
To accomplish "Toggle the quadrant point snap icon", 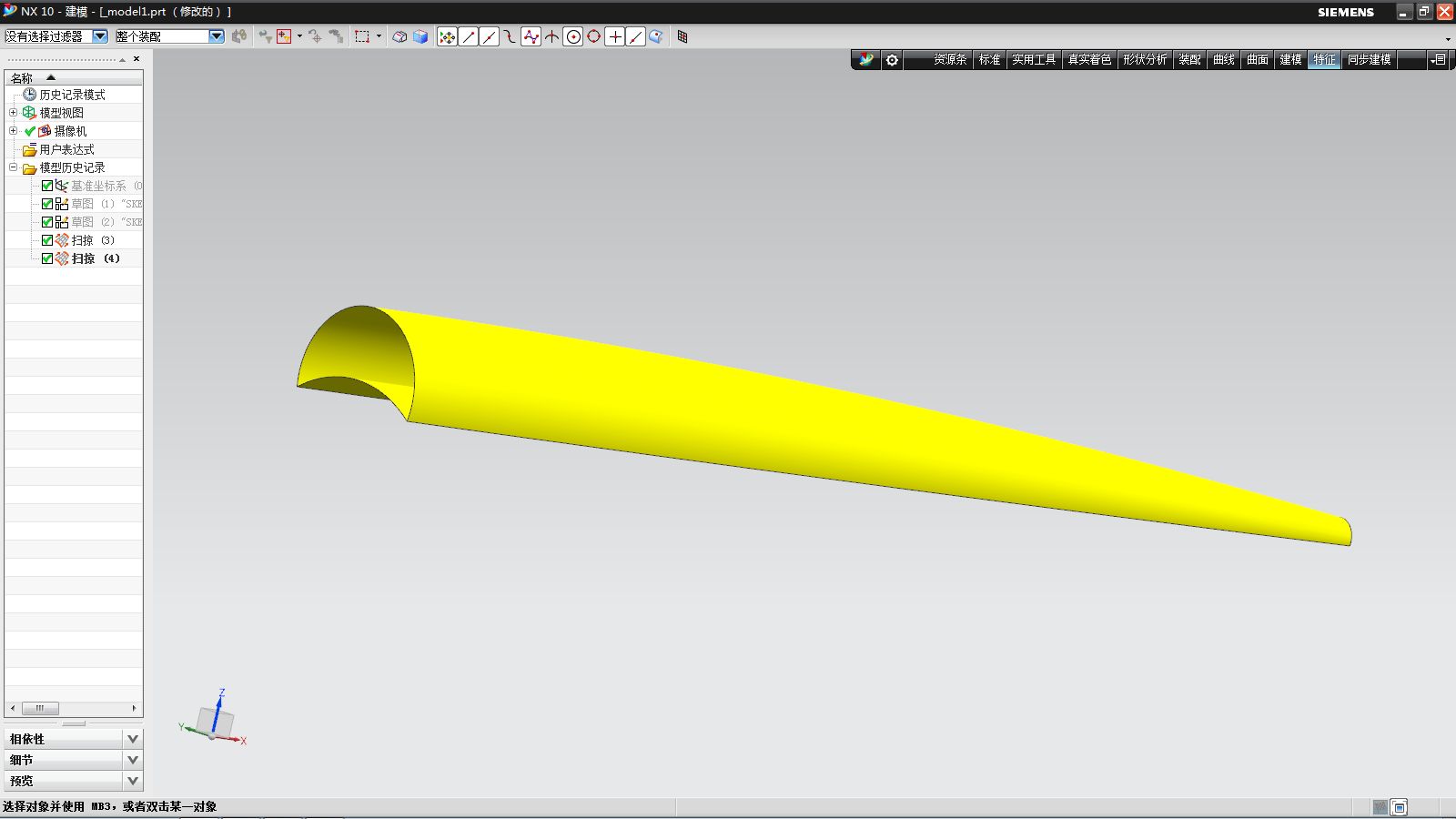I will 594,36.
